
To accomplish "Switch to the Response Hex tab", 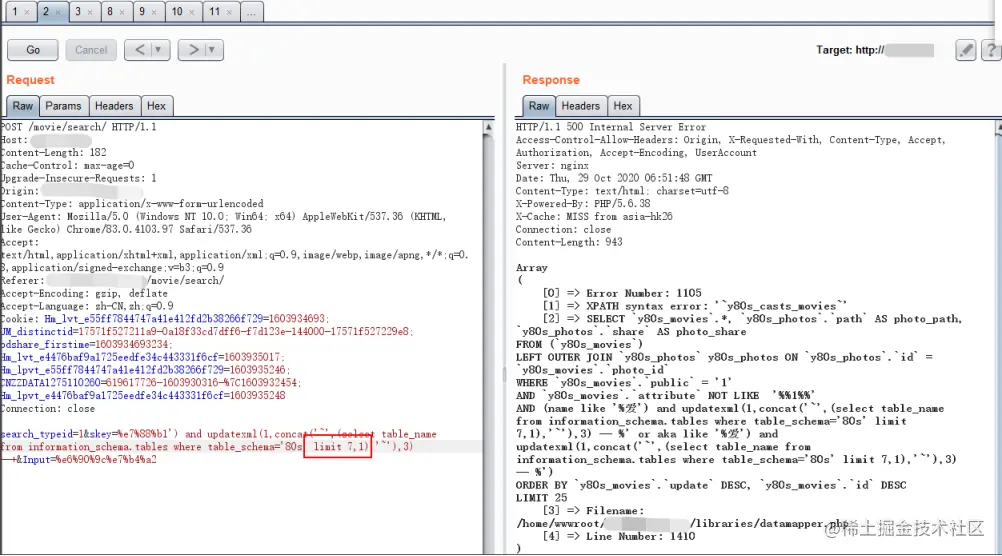I will pos(623,106).
